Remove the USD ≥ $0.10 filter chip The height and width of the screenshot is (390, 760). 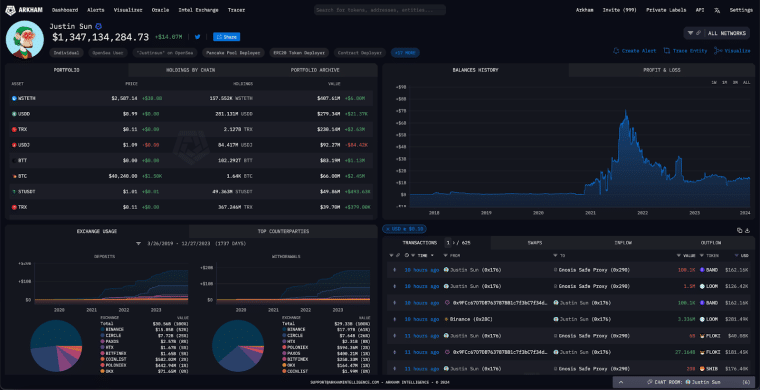pyautogui.click(x=388, y=229)
